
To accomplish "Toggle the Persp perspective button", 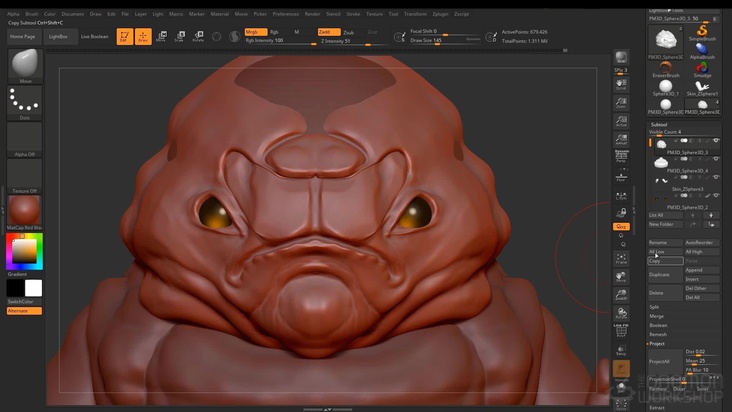I will (621, 156).
